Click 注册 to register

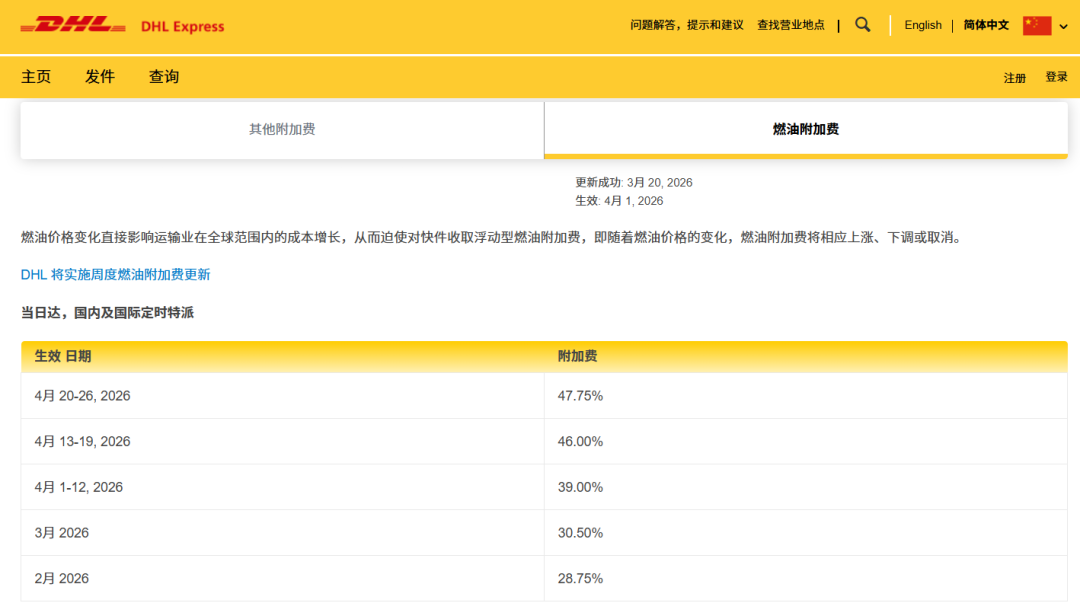1015,78
